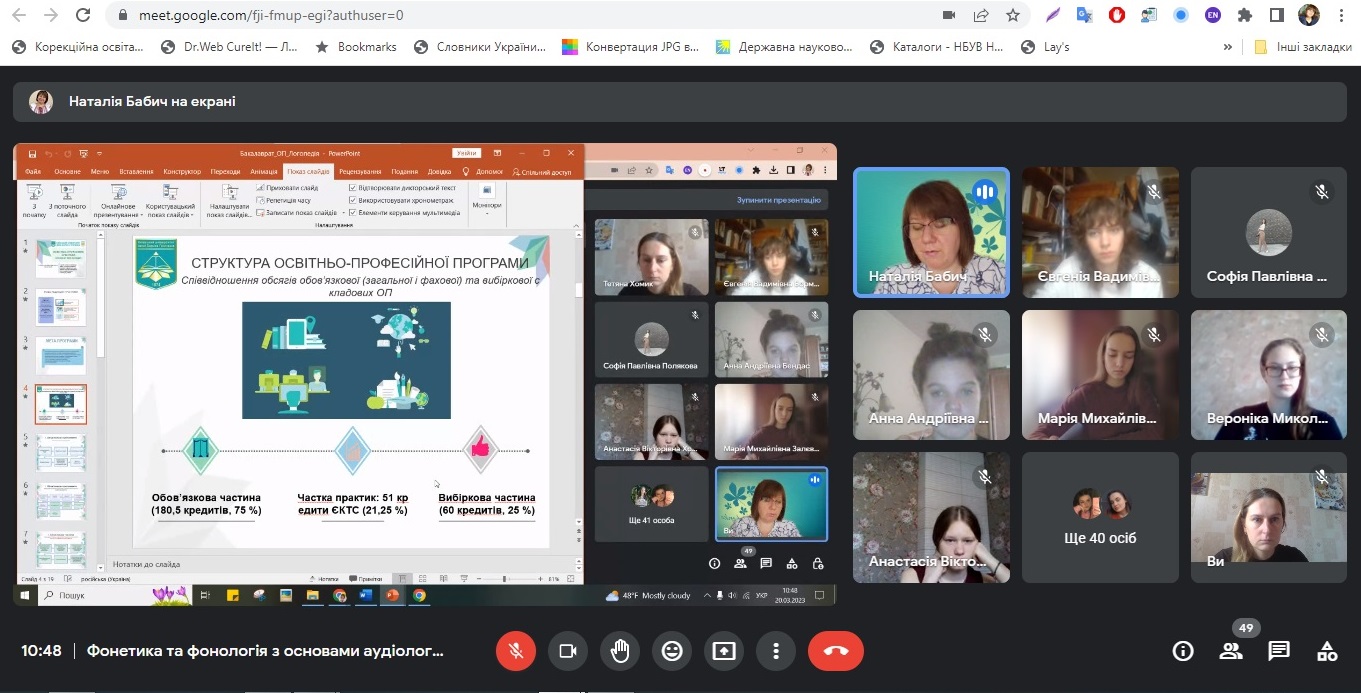Screen dimensions: 1361x693
Task: Open more options three-dot menu in Meet
Action: coord(776,651)
